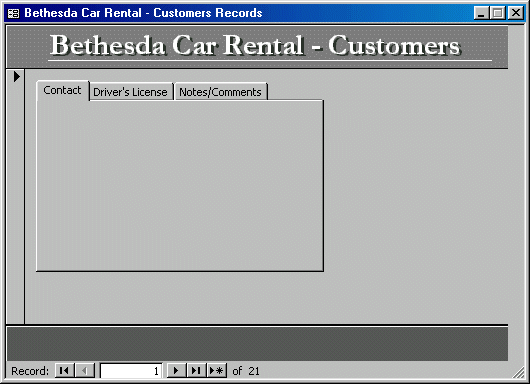The image size is (530, 384).
Task: Select the Notes/Comments tab
Action: click(x=221, y=92)
